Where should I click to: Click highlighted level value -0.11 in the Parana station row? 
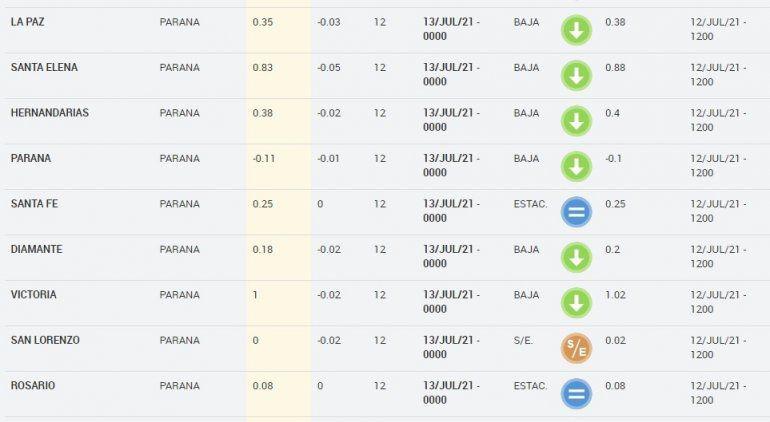tap(264, 158)
